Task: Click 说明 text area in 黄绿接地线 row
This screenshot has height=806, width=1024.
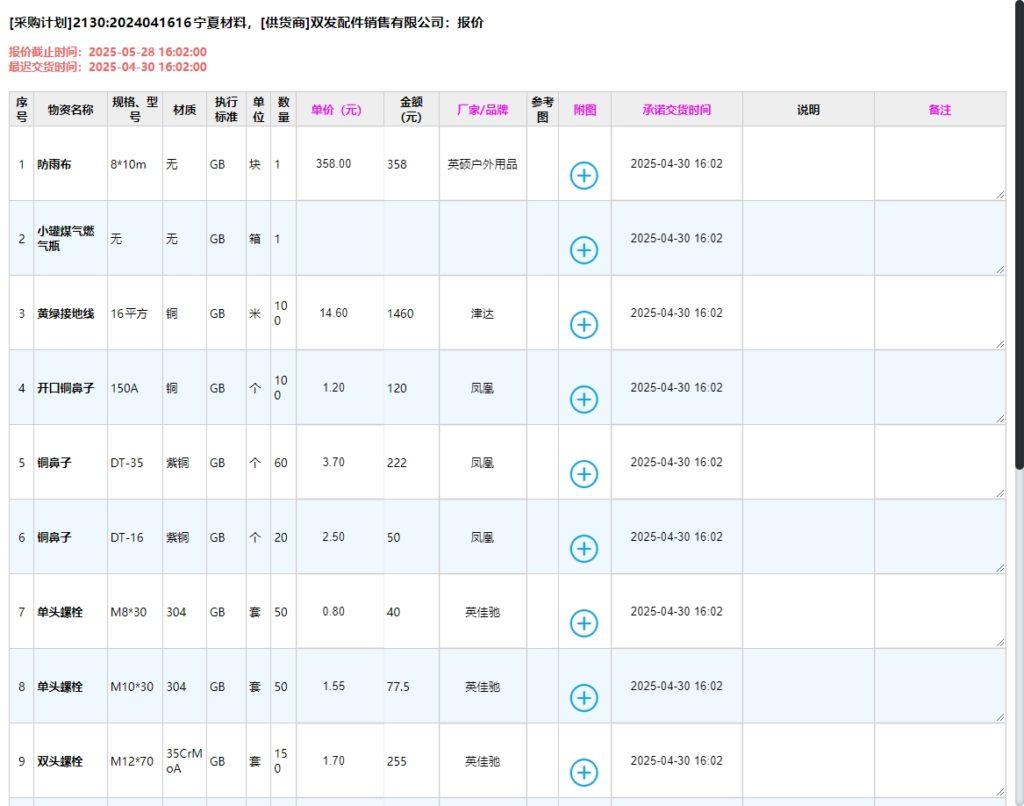Action: [x=808, y=312]
